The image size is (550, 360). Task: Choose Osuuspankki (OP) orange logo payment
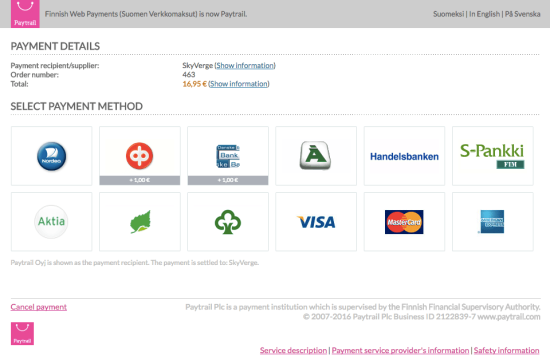click(x=140, y=156)
